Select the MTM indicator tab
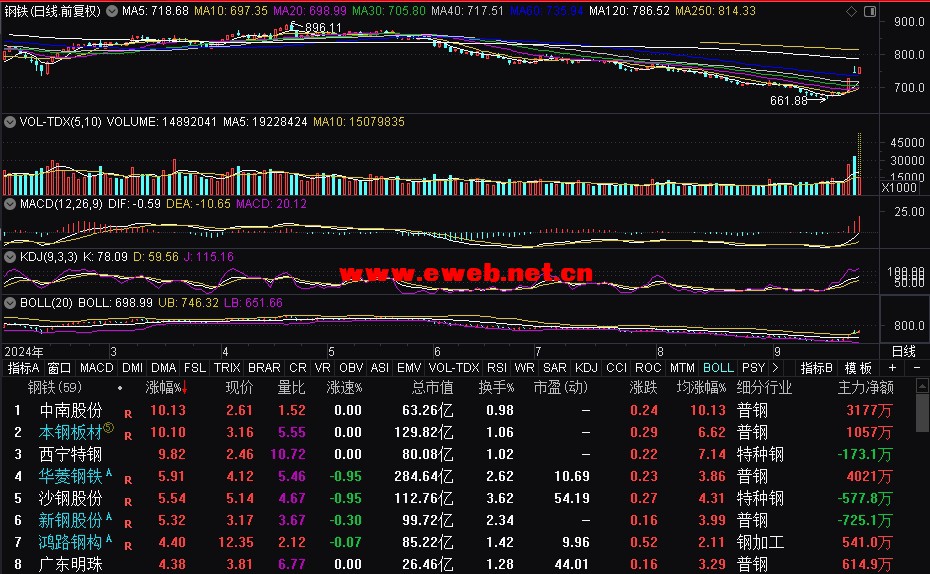Viewport: 930px width, 574px height. [682, 368]
